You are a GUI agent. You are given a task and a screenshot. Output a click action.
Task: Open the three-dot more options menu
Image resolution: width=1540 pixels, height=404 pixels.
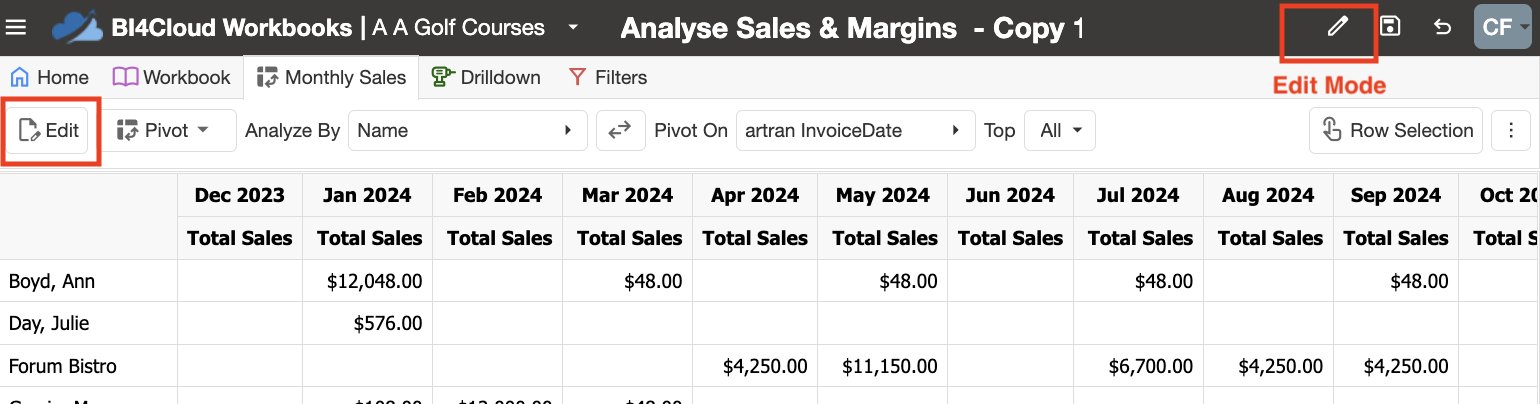coord(1511,130)
